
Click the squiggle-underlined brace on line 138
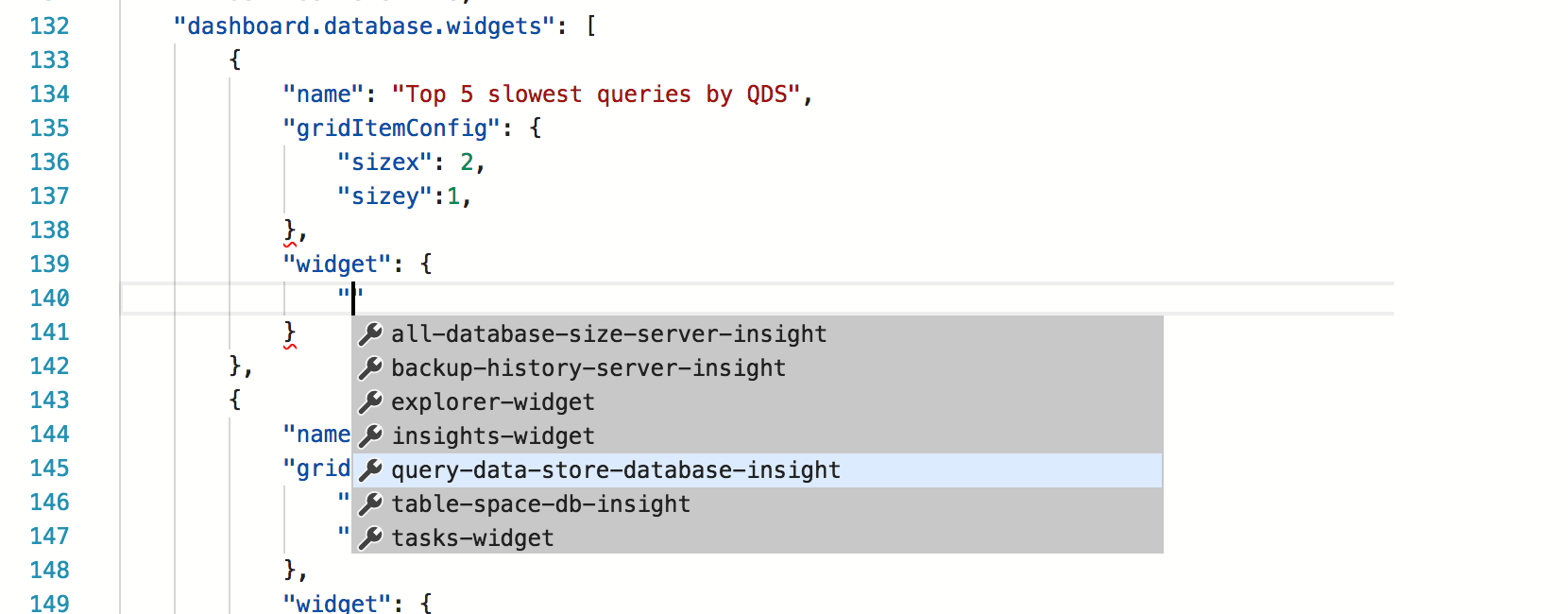click(x=288, y=230)
